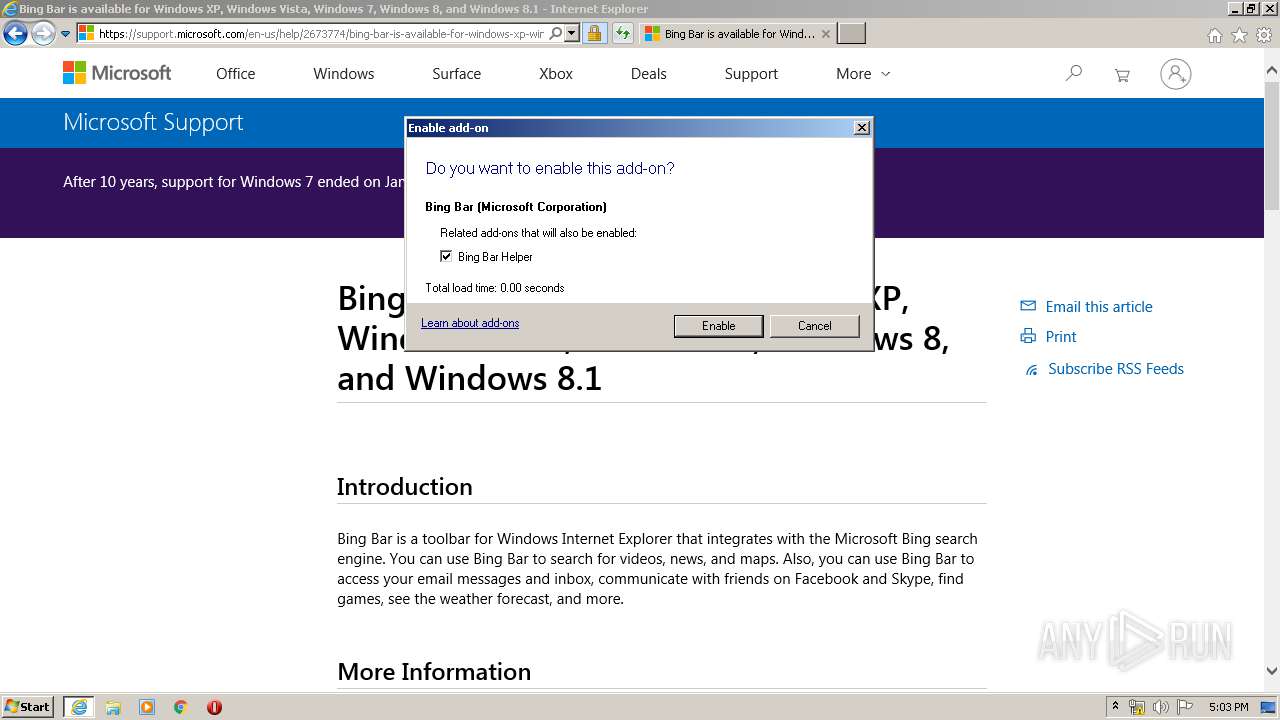The image size is (1280, 720).
Task: Click the scrollbar down arrow
Action: 1272,671
